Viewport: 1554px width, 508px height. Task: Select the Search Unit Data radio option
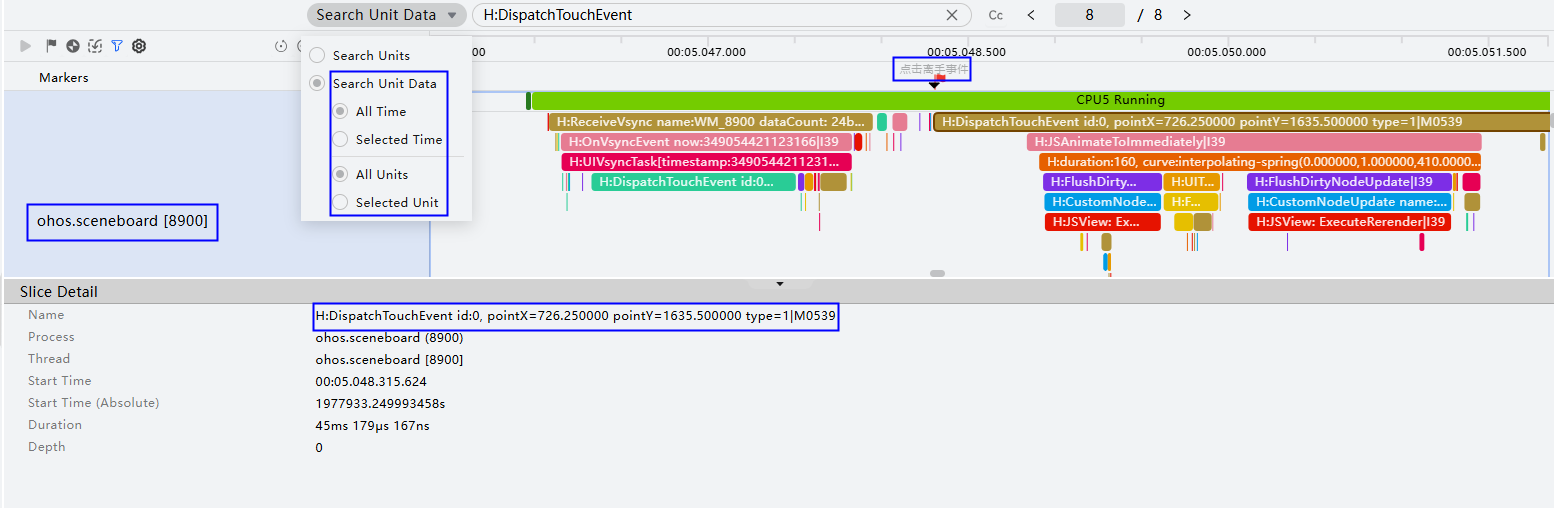317,83
